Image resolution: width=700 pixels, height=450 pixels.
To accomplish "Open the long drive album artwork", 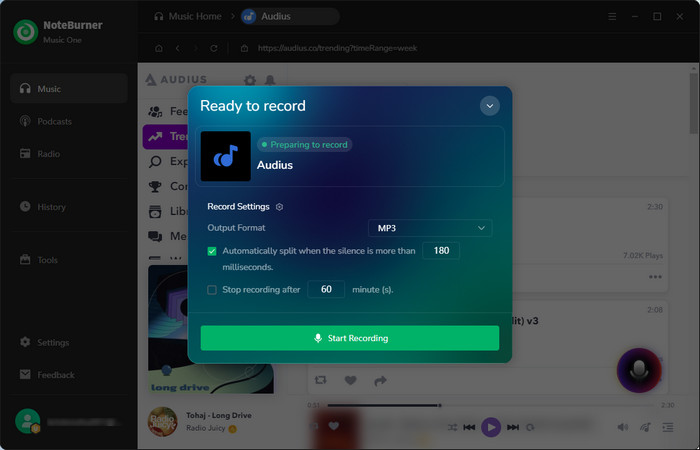I will pos(211,329).
